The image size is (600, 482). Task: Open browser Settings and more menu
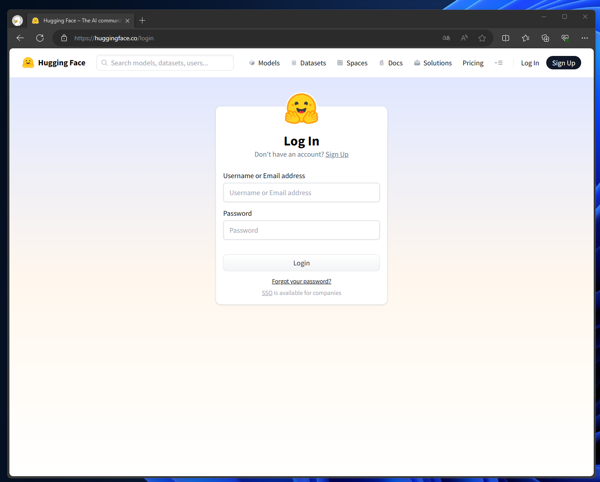click(584, 38)
